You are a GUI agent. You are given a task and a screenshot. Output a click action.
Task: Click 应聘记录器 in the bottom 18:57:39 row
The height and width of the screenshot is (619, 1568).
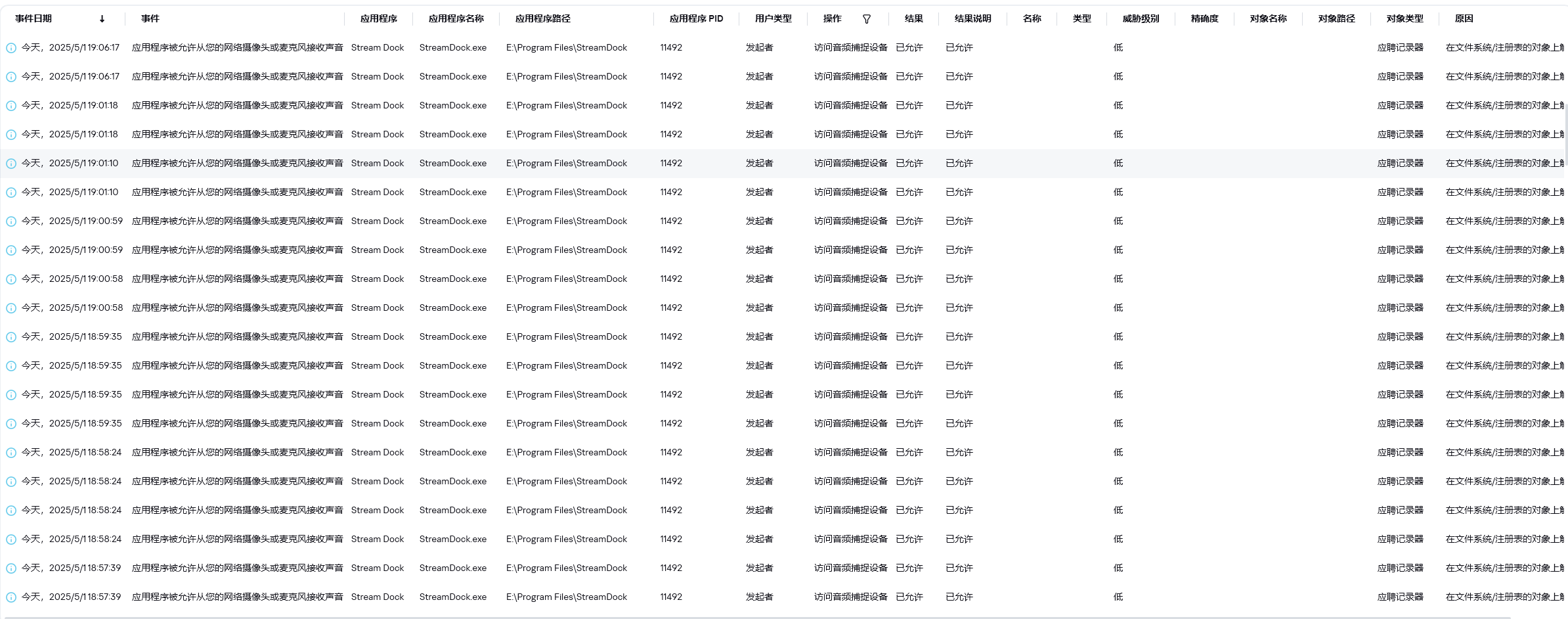point(1401,597)
